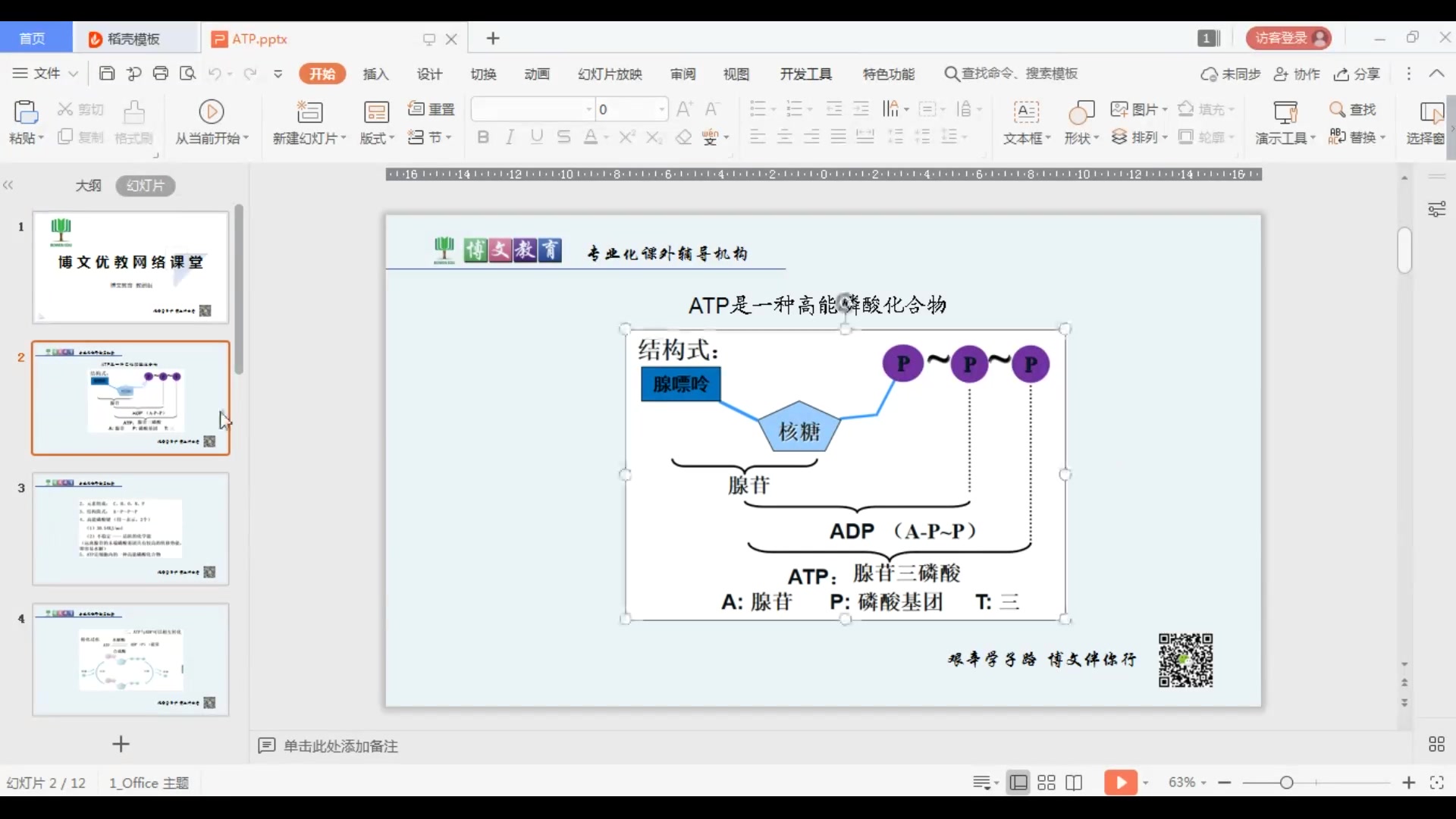Open the properties settings icon on right panel

coord(1436,209)
